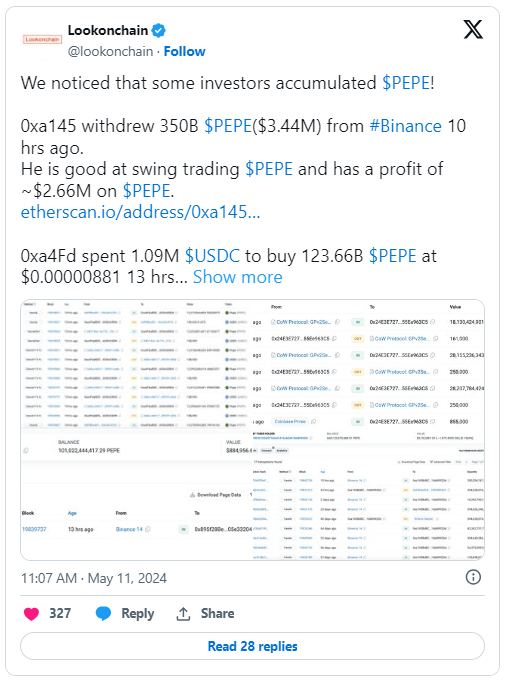Click the $PEPE cashtag in first line
Screen dimensions: 510x686
(x=406, y=83)
